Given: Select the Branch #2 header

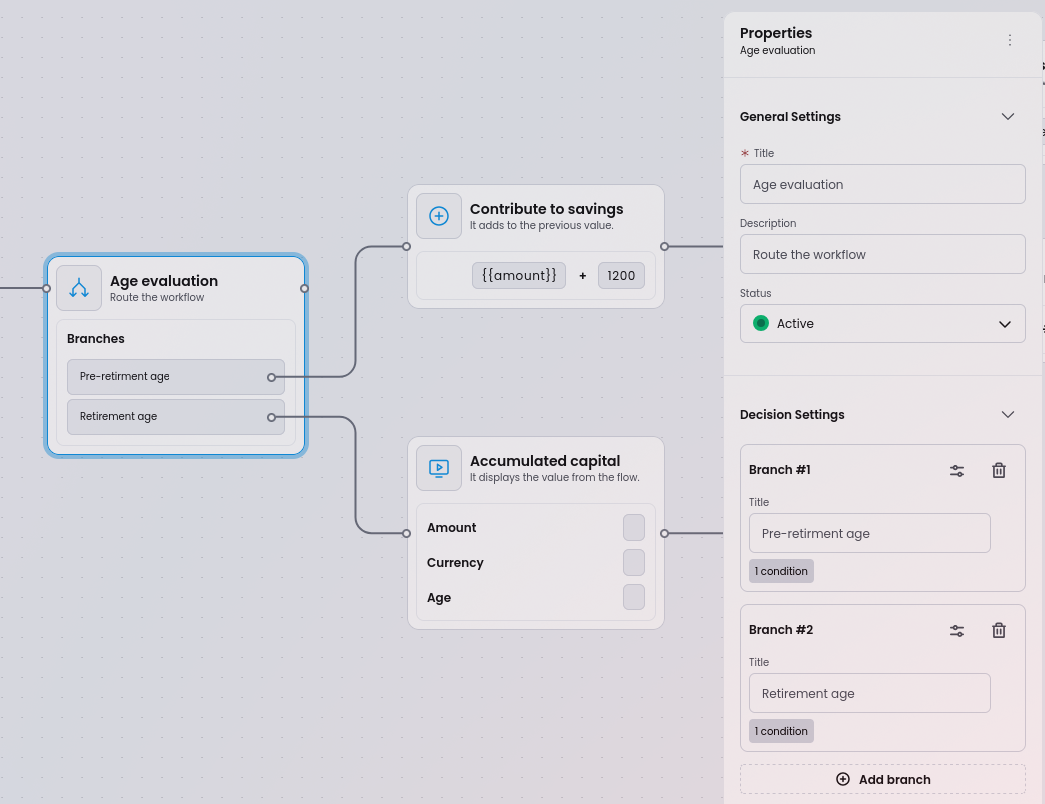Looking at the screenshot, I should (781, 629).
